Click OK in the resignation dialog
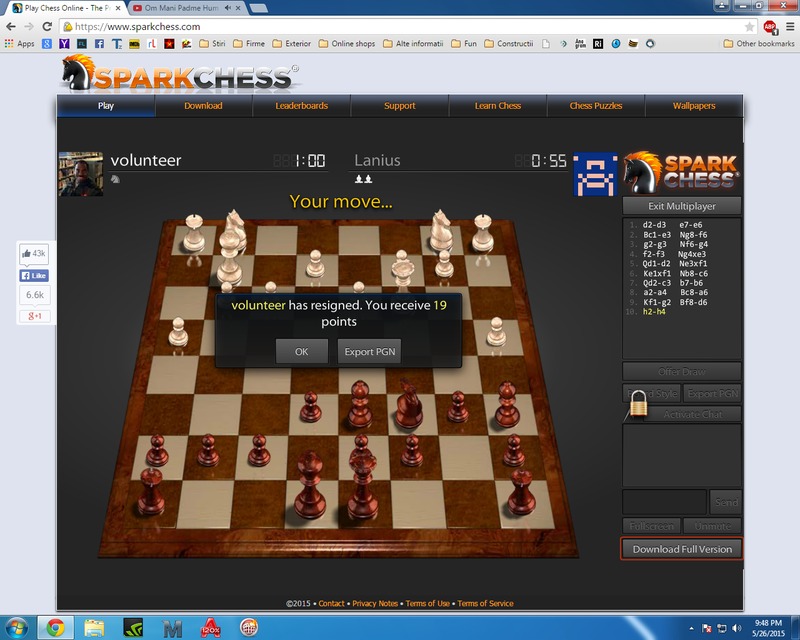 [302, 351]
